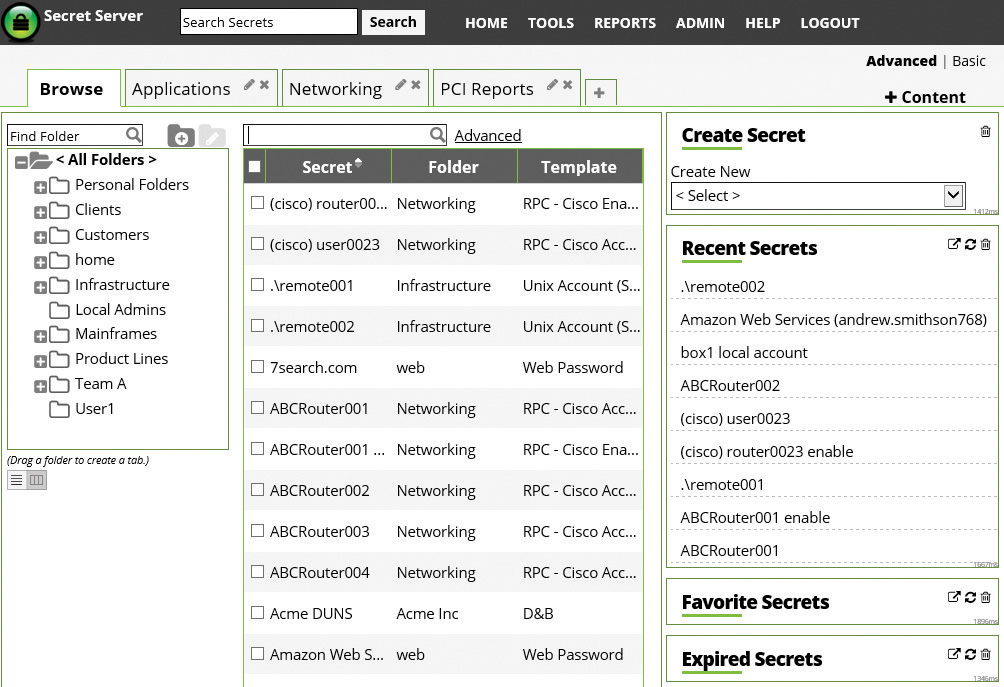1004x687 pixels.
Task: Tick the checkbox for 7search.com
Action: [257, 367]
